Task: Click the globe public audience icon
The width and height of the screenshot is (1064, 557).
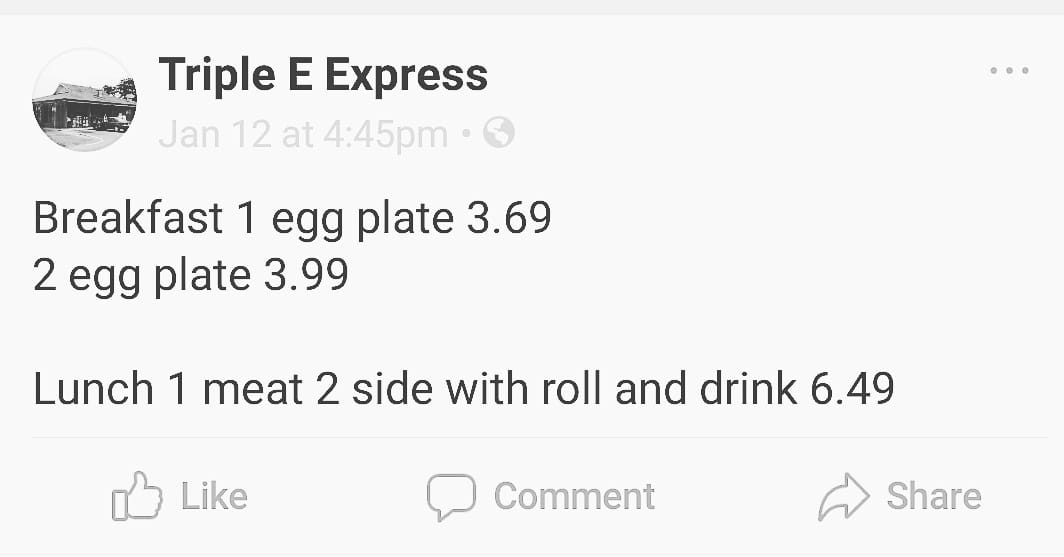Action: [x=498, y=132]
